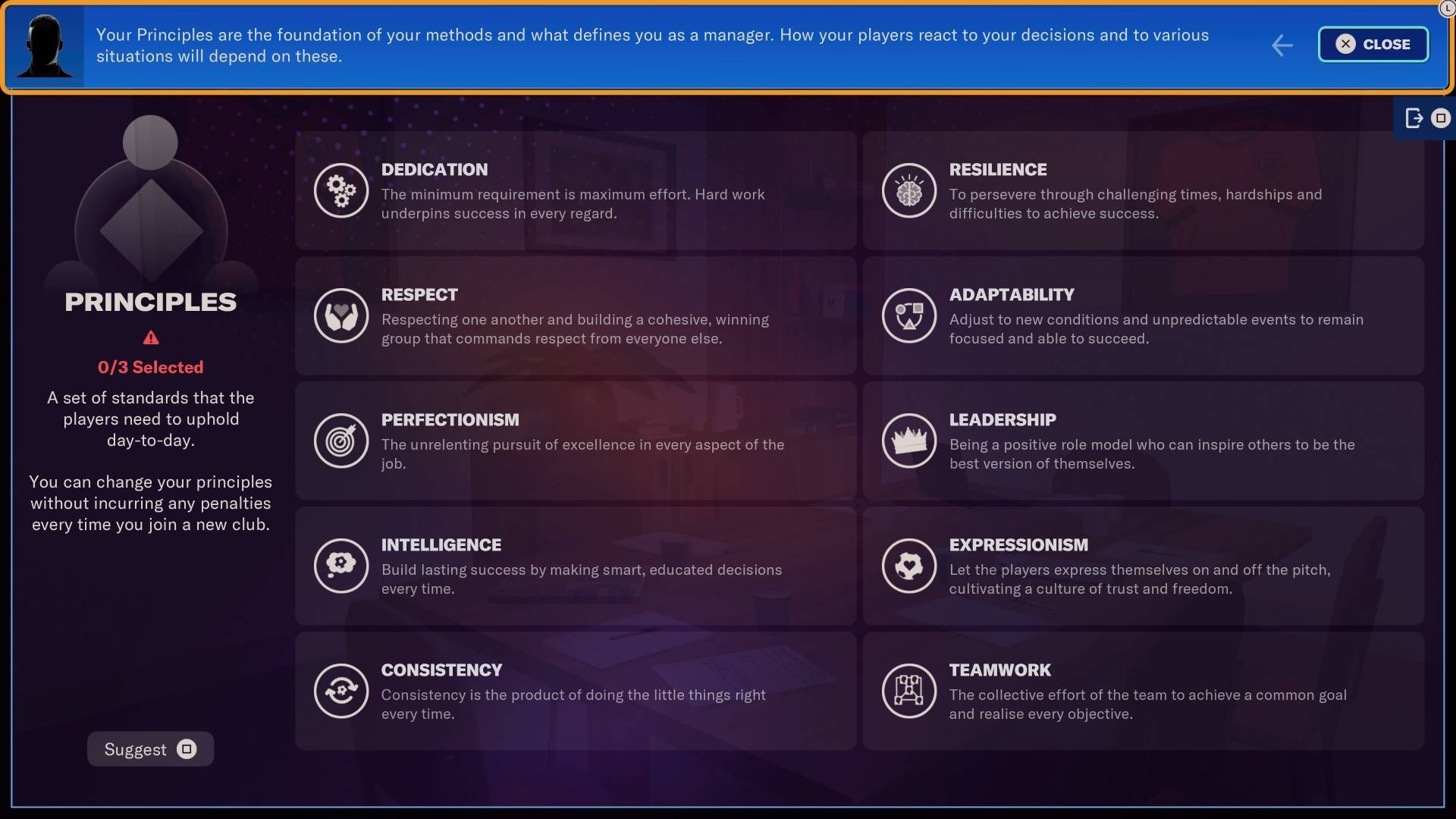
Task: Click the manager profile avatar
Action: pos(45,45)
